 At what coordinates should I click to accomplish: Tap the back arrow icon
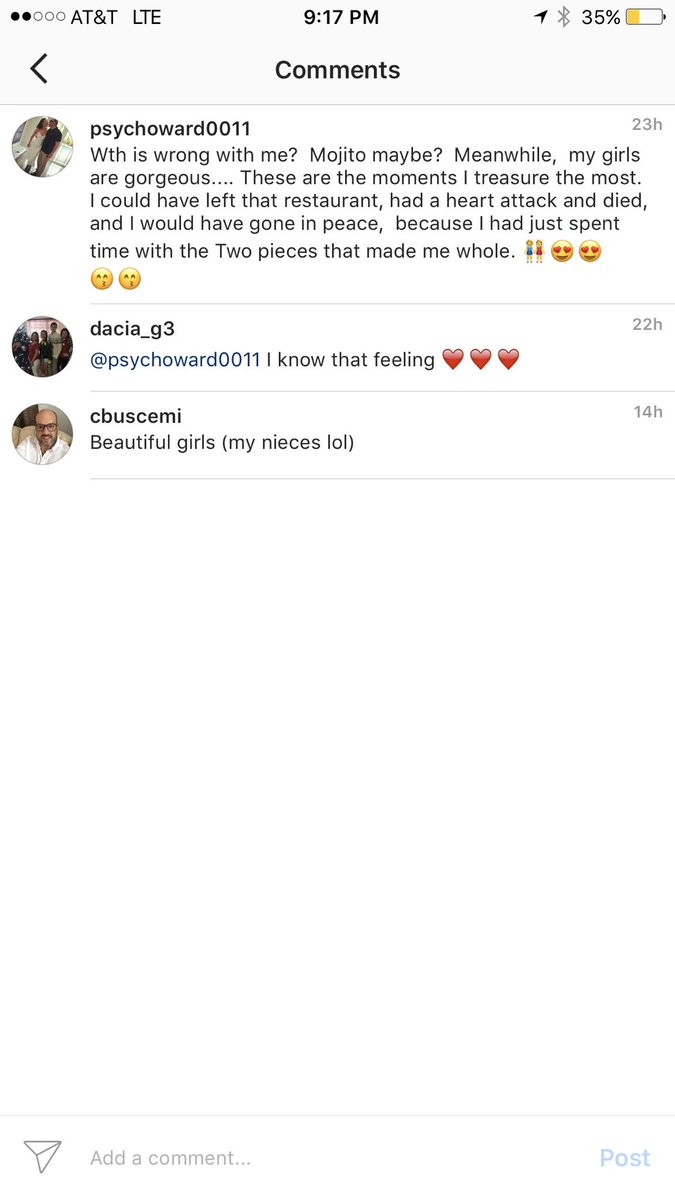[x=38, y=68]
